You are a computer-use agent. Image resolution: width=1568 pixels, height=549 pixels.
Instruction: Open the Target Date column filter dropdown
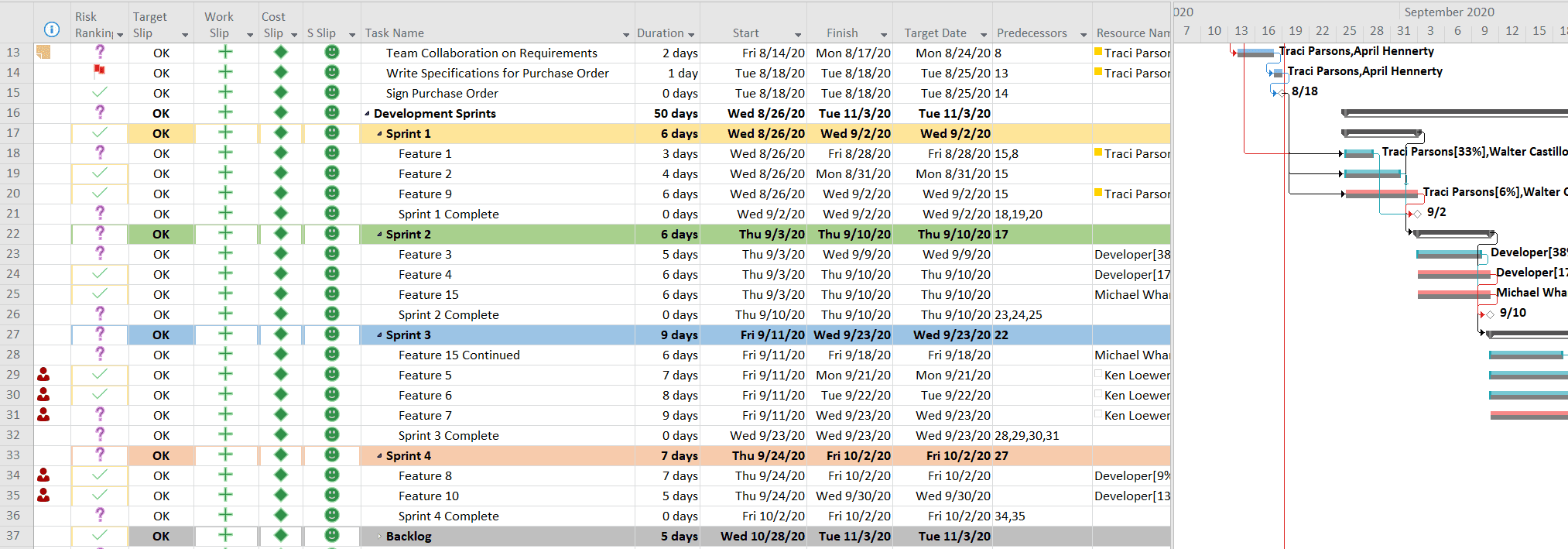coord(984,35)
